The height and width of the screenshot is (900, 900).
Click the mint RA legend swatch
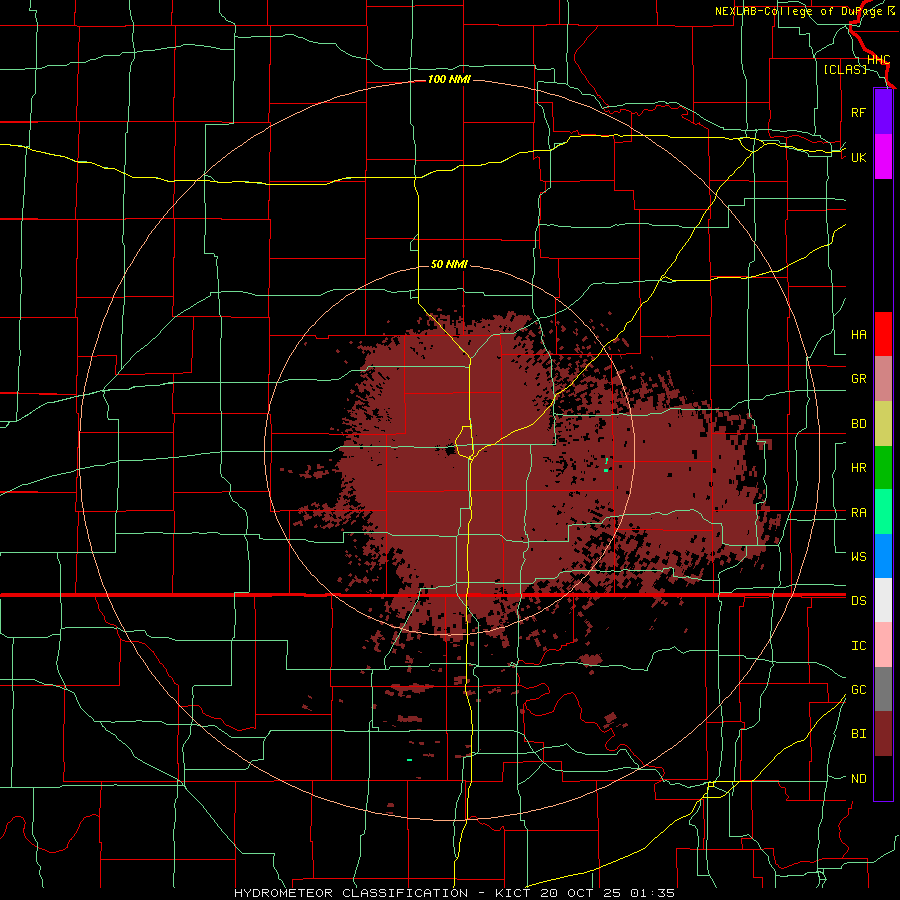point(883,512)
